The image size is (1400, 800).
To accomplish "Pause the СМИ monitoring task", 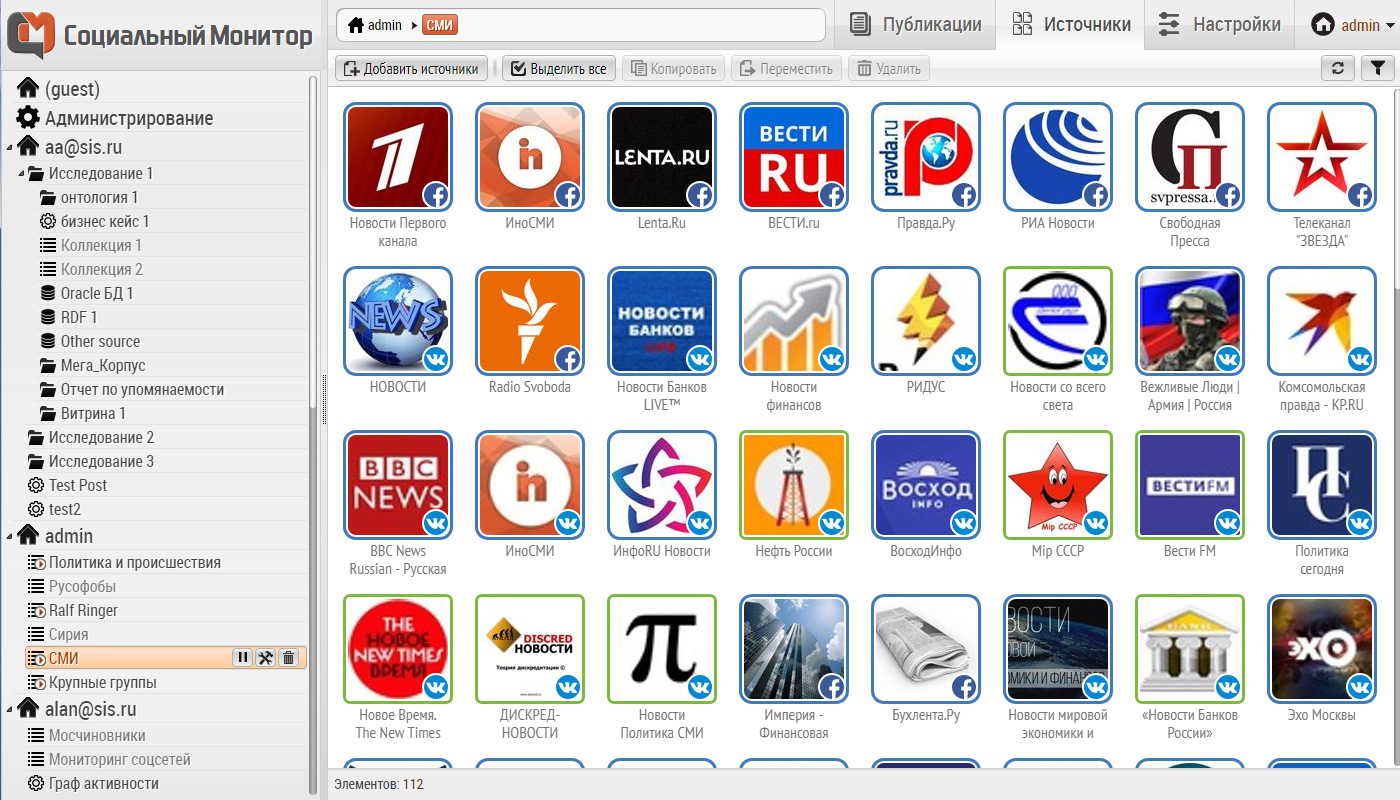I will [x=243, y=657].
